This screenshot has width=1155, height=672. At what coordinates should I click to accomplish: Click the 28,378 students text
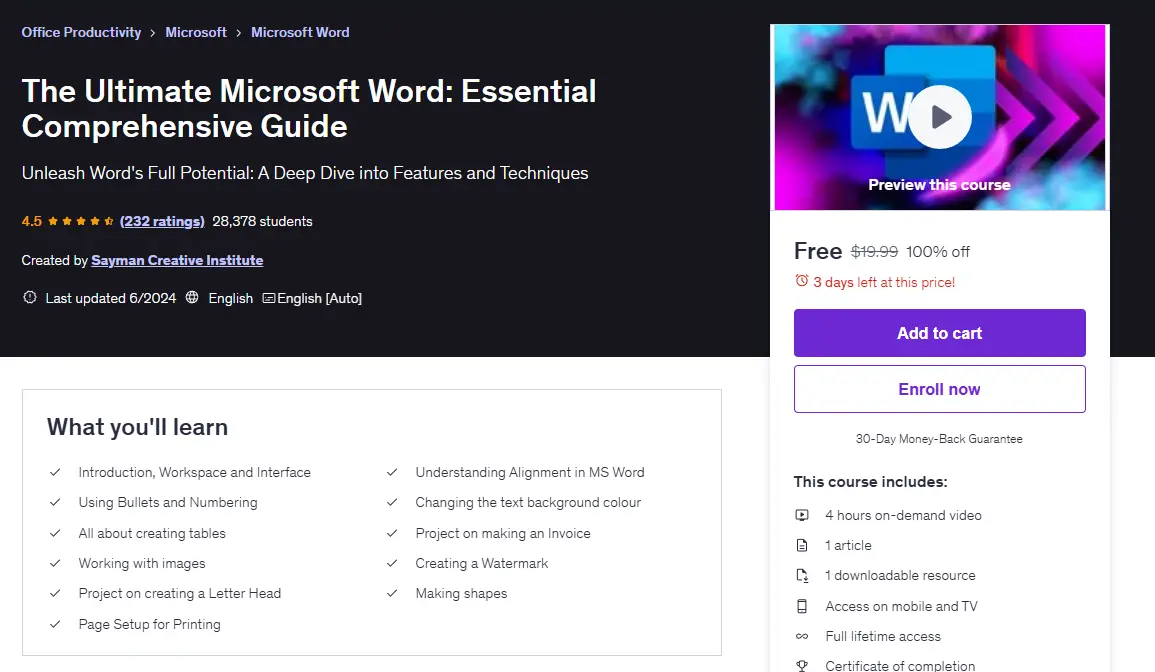pos(262,221)
